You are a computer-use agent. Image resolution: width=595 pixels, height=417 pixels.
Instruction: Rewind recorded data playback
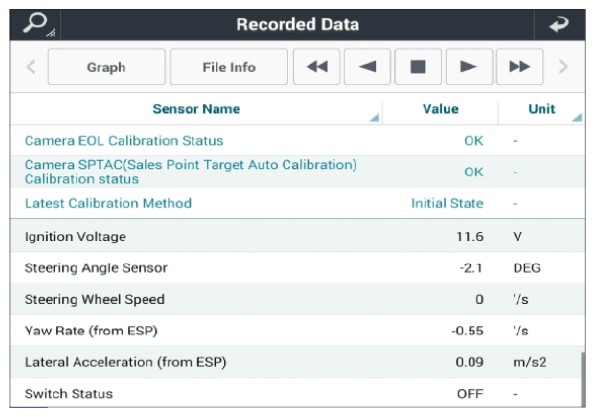(316, 67)
